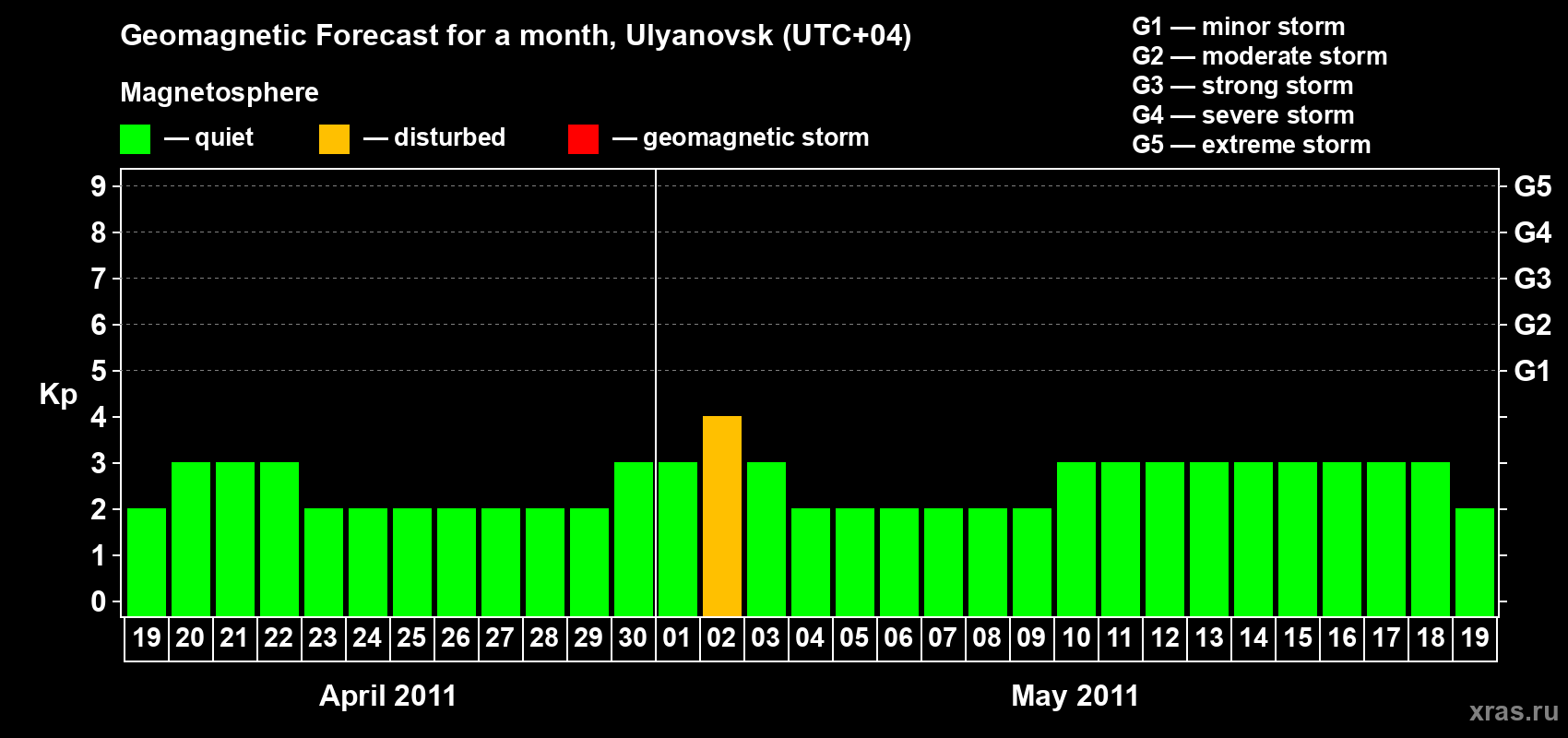Click the G4 right-axis label
This screenshot has height=738, width=1568.
pos(1533,232)
